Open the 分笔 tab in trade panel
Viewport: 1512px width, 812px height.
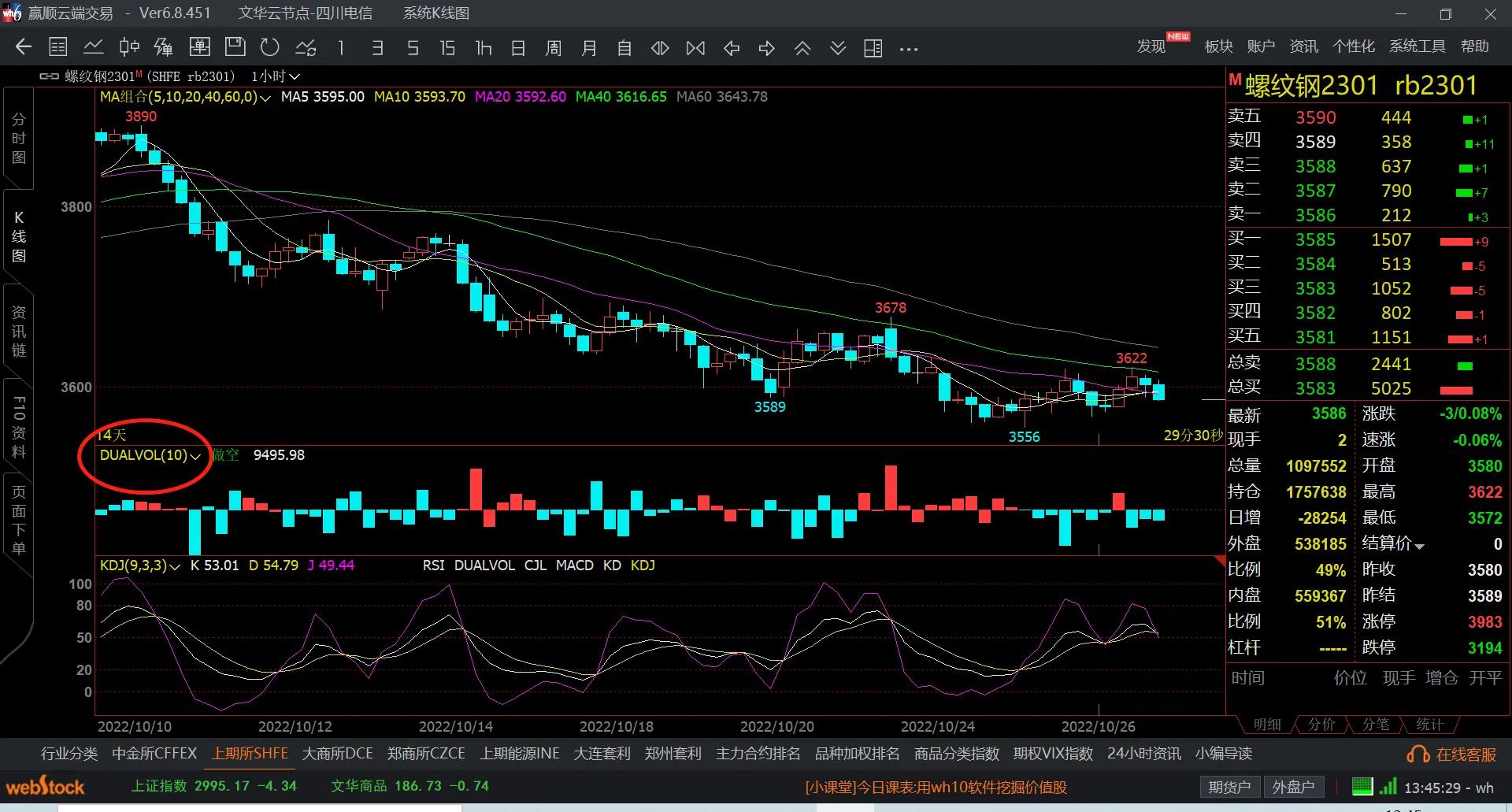tap(1376, 724)
